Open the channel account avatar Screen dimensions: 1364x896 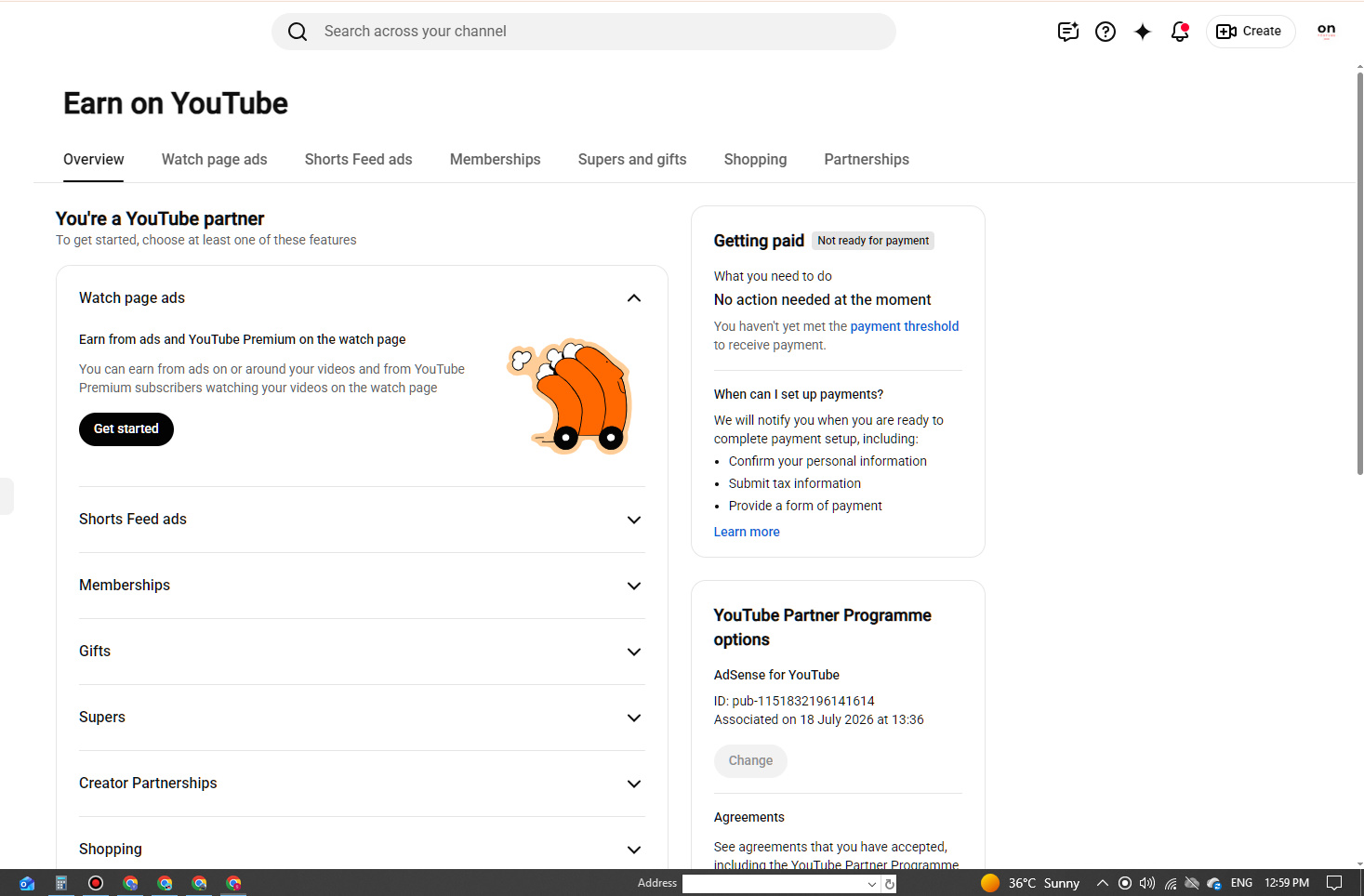[1327, 31]
